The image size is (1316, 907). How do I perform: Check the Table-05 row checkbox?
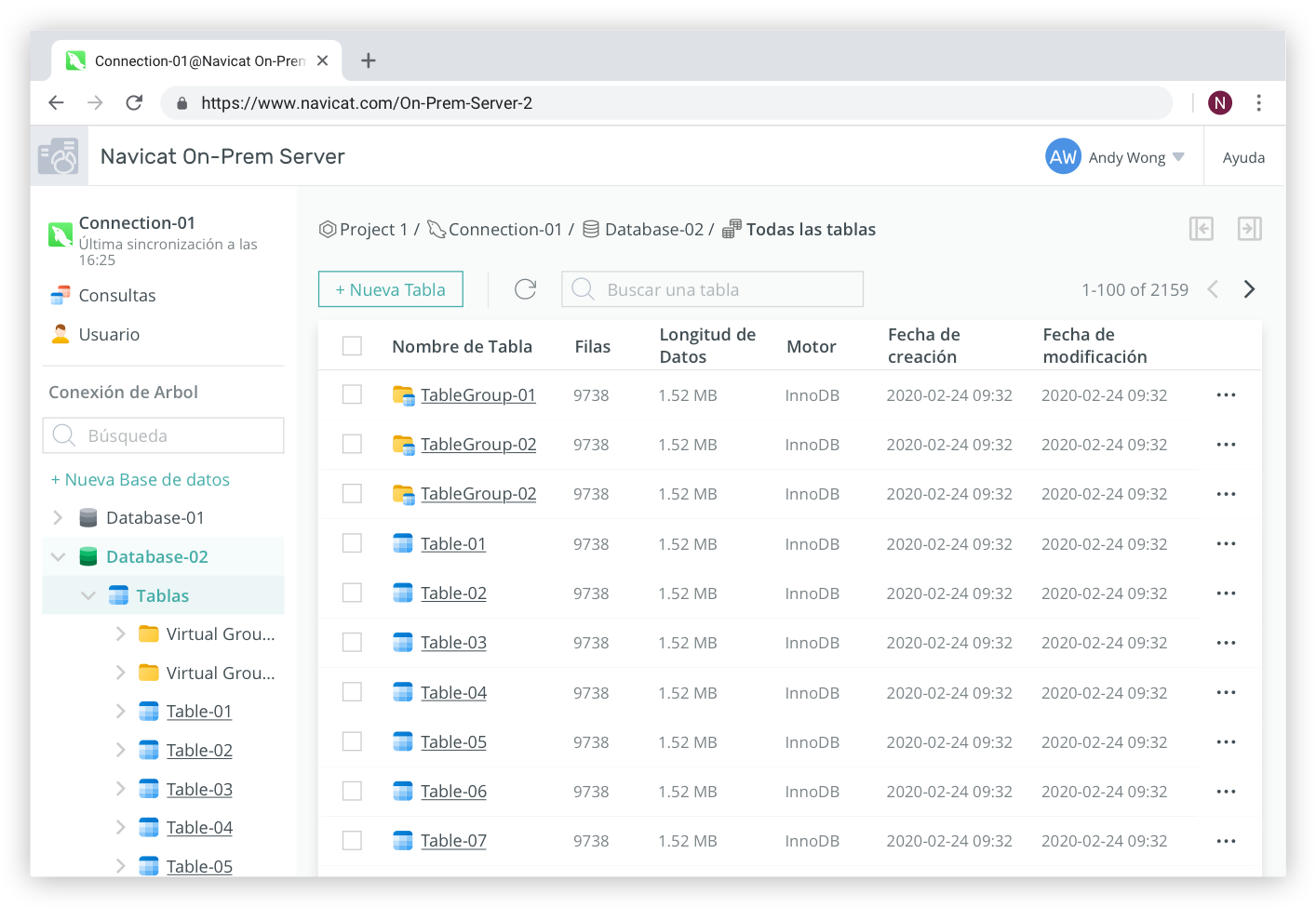(352, 741)
